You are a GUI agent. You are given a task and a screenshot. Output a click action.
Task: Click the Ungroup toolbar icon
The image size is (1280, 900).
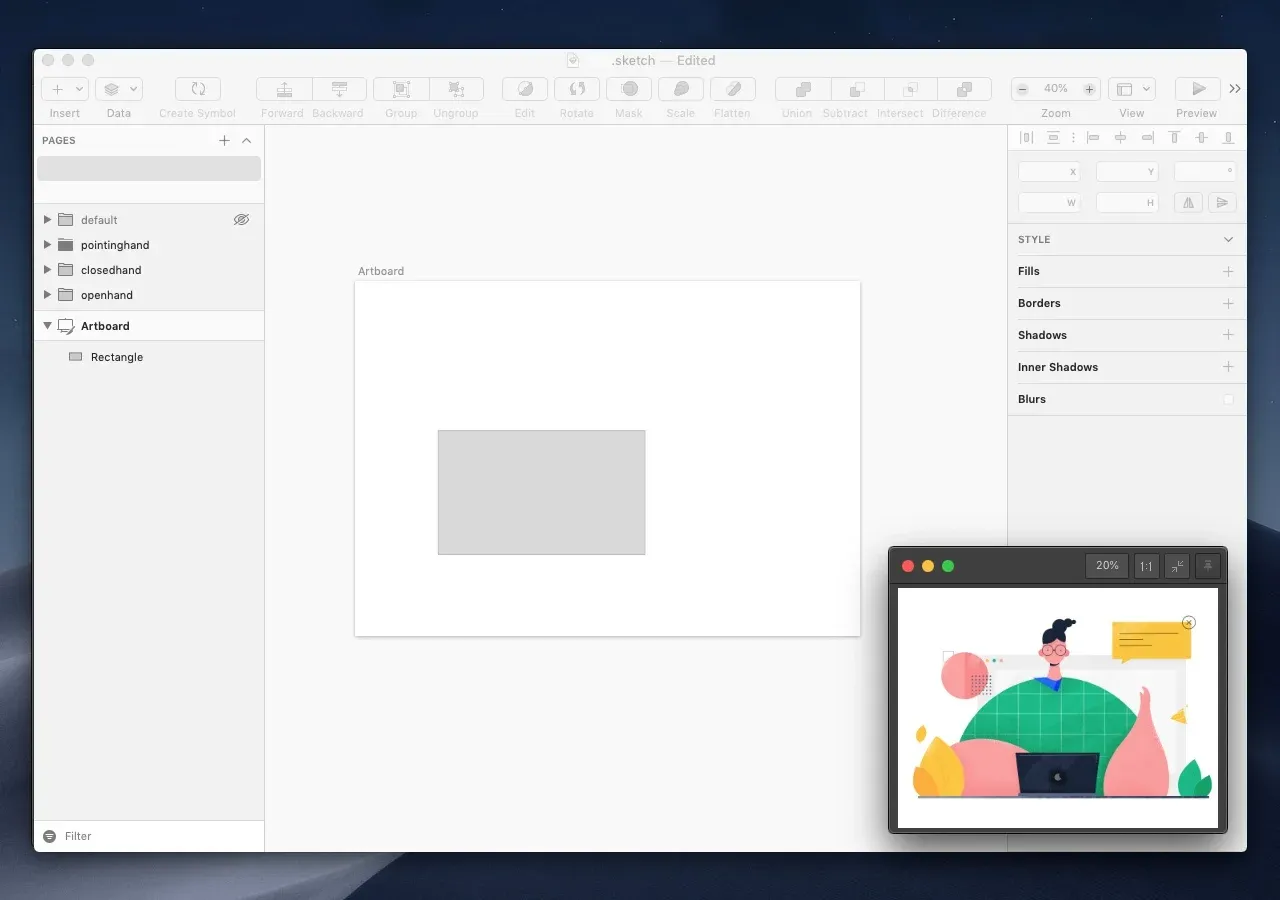click(x=456, y=89)
